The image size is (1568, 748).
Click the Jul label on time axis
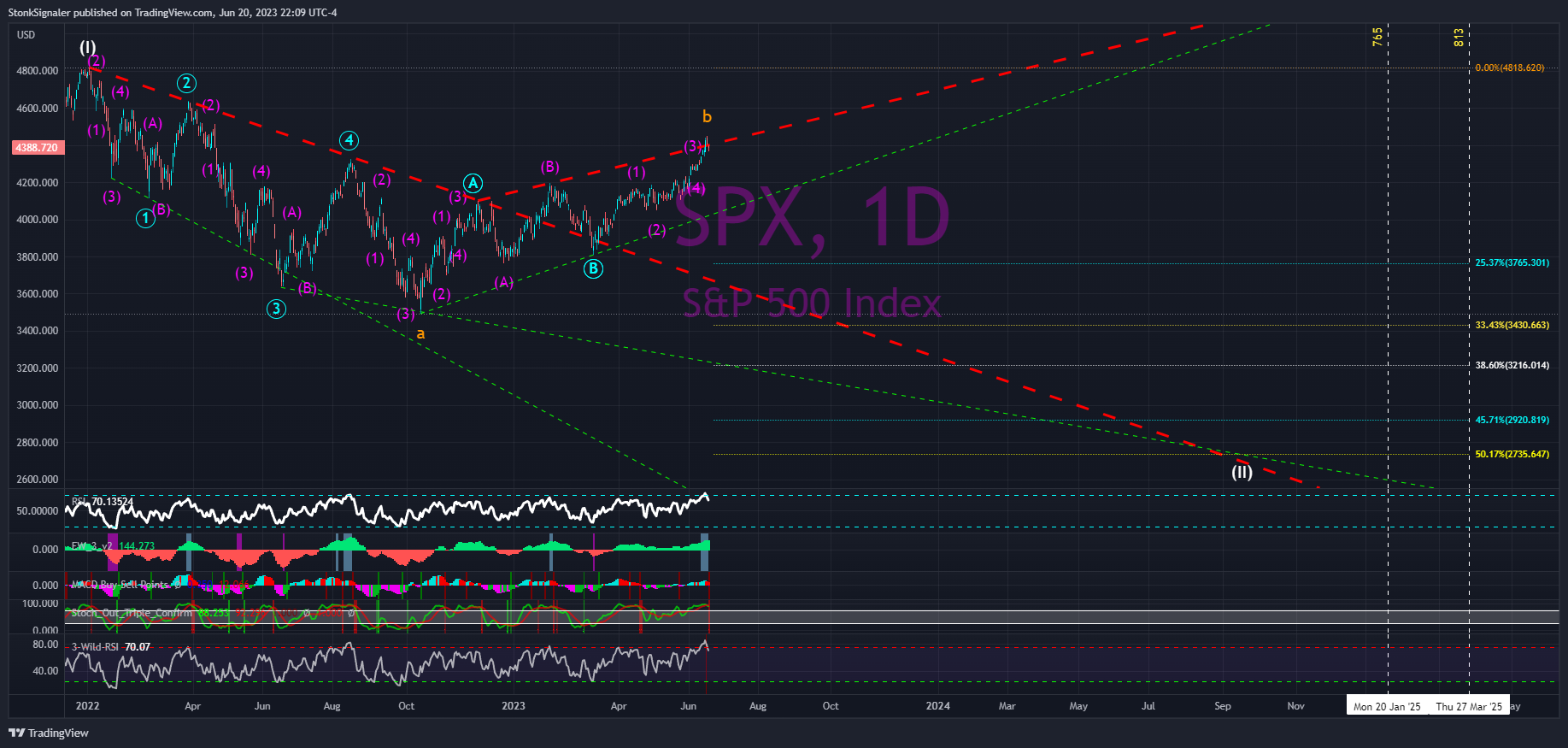click(x=1148, y=706)
